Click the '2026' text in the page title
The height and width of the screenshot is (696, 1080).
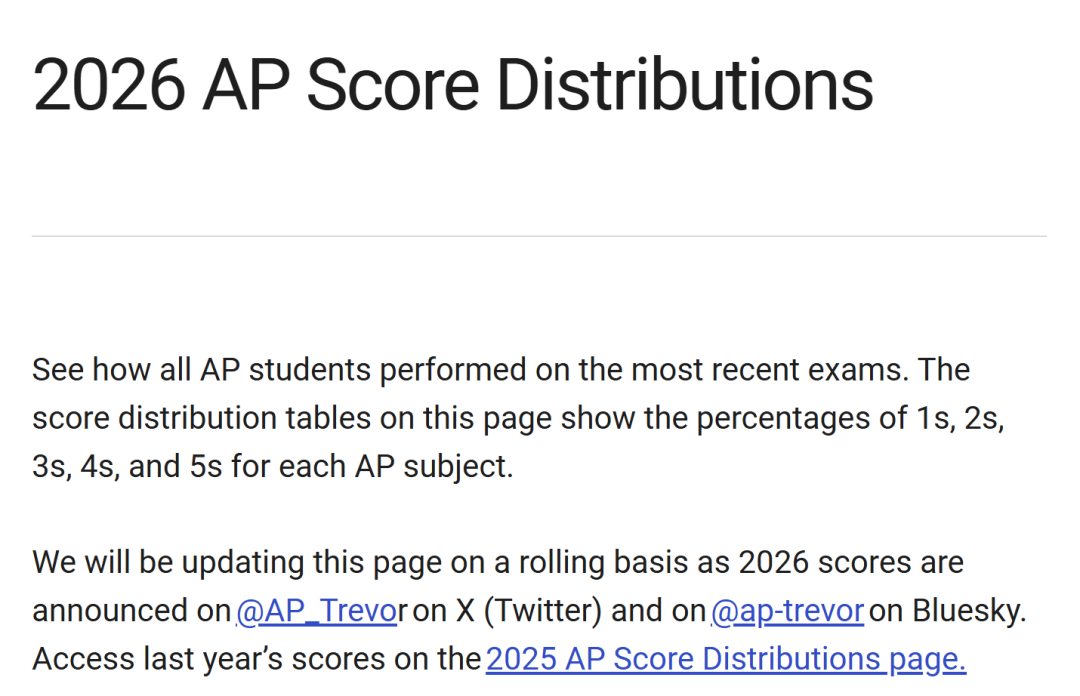point(109,85)
